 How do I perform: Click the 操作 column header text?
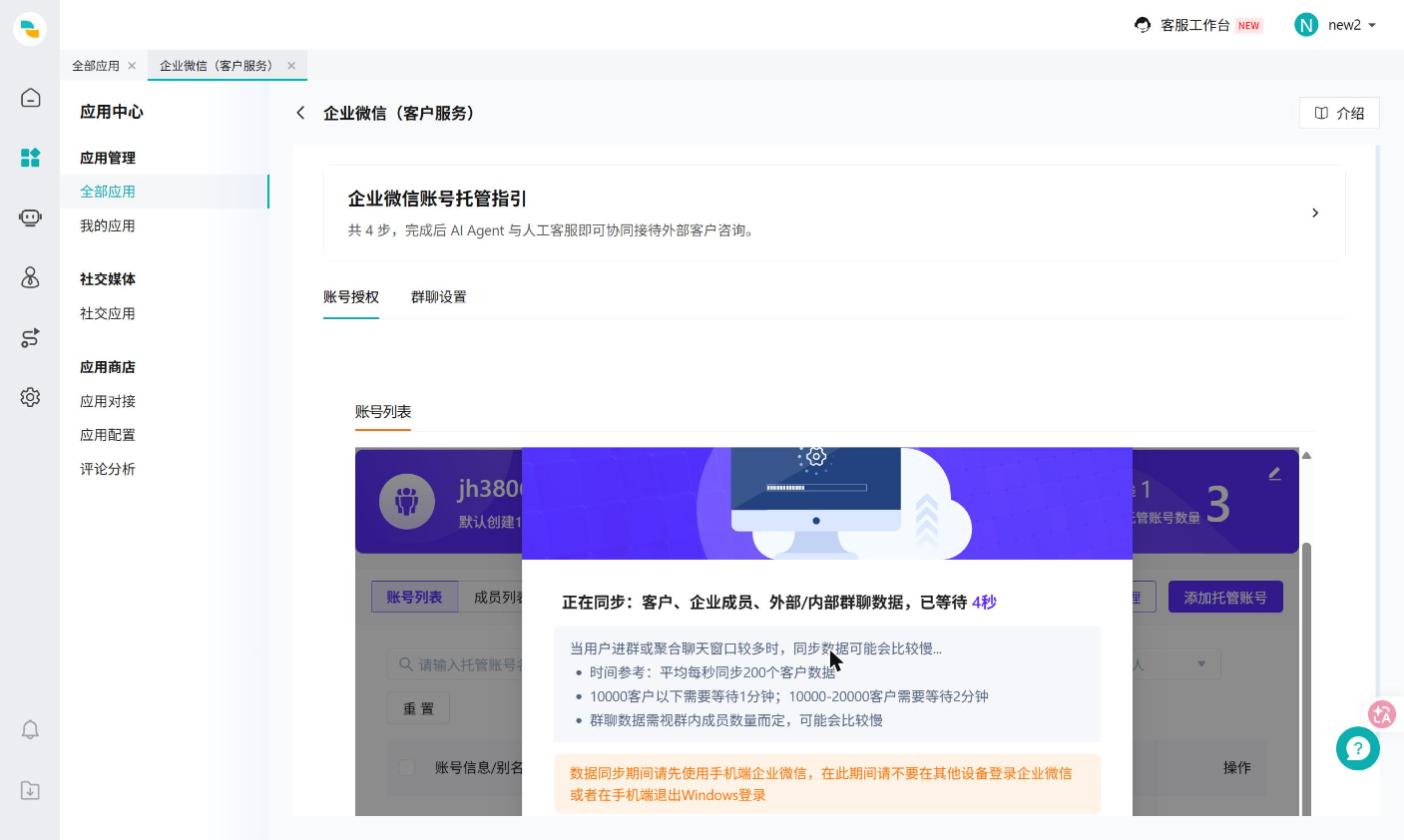click(x=1237, y=768)
